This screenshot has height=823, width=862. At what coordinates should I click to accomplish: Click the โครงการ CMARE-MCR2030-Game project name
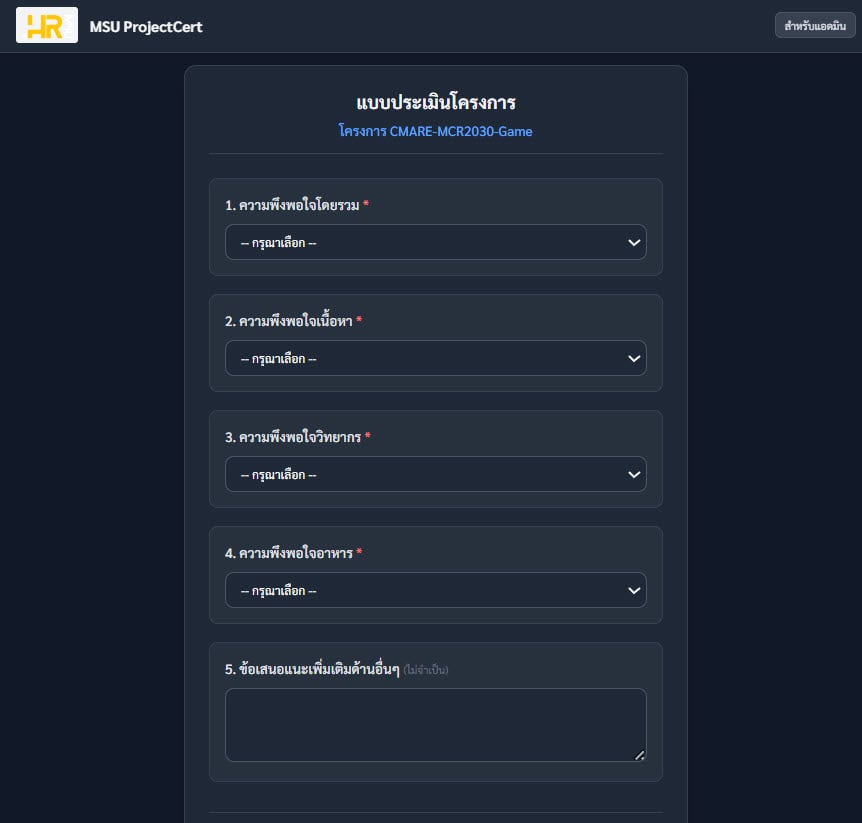(436, 131)
